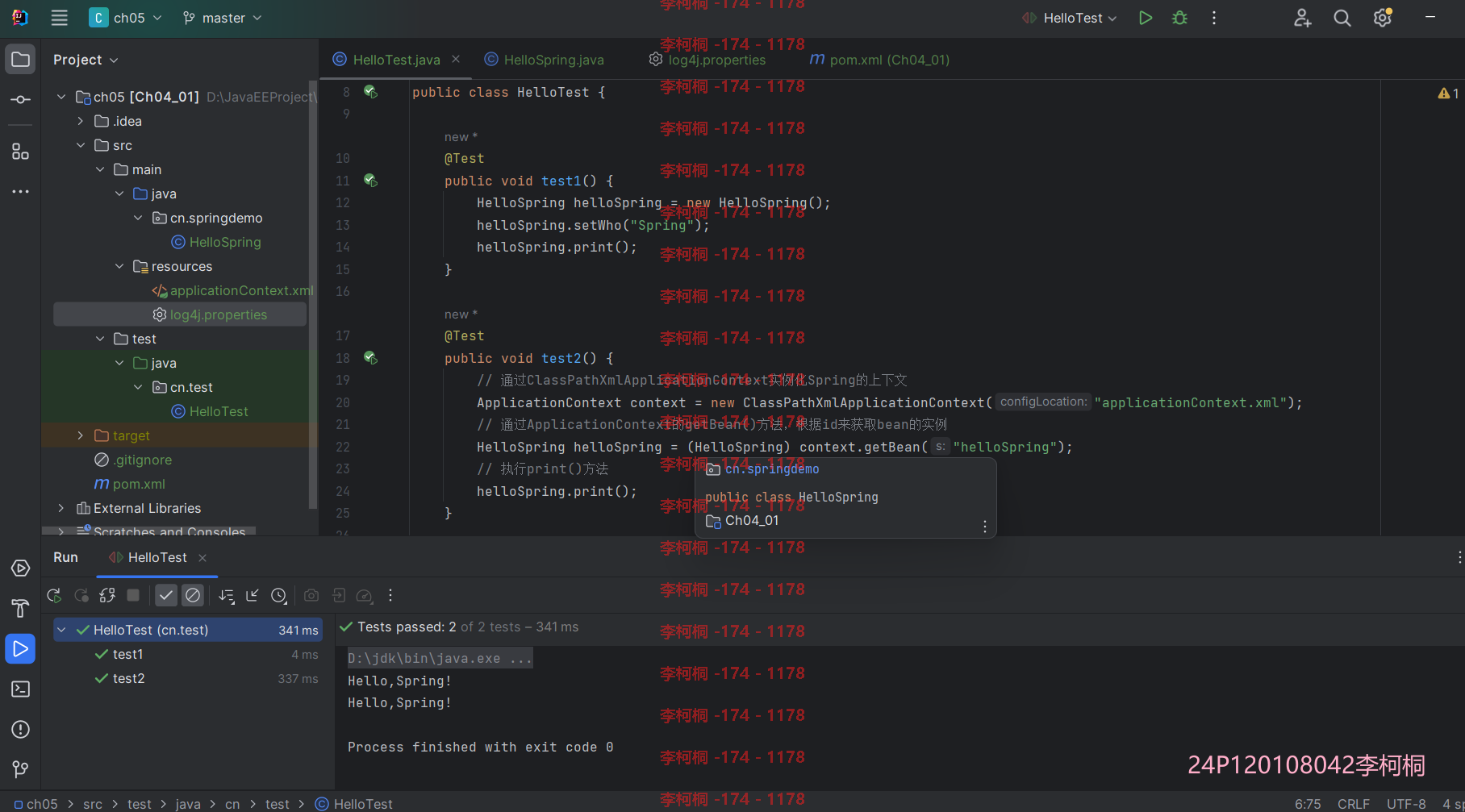The height and width of the screenshot is (812, 1465).
Task: Open the Build hammer tool window
Action: [20, 609]
